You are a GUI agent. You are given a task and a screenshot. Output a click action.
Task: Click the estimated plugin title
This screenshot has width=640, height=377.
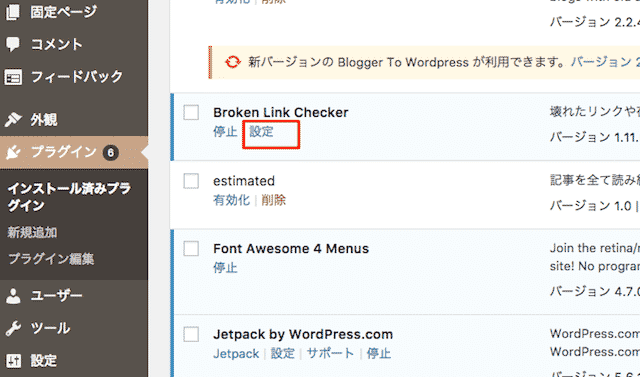click(244, 181)
